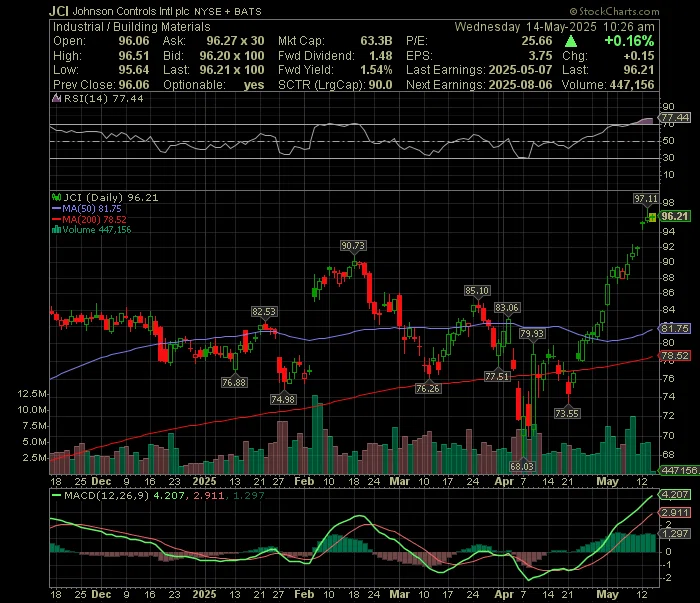Click the 447156 volume axis tag
700x603 pixels.
pos(680,470)
